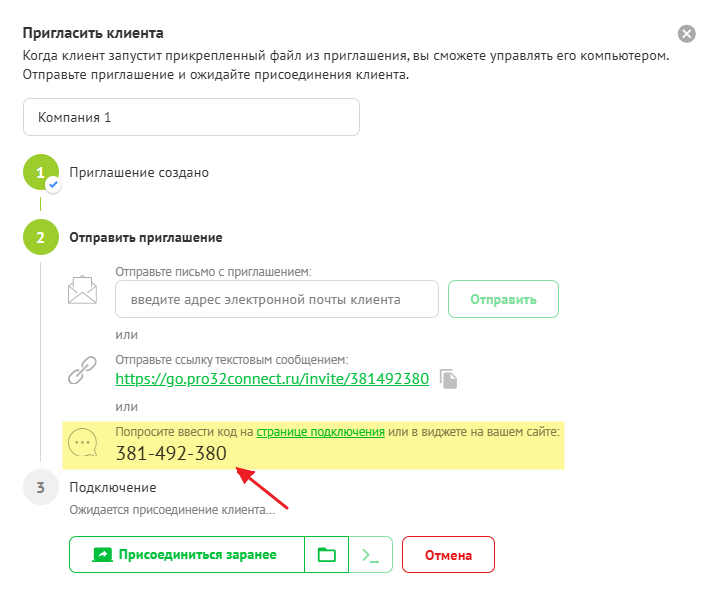720x596 pixels.
Task: Click the copy link icon
Action: pyautogui.click(x=450, y=379)
